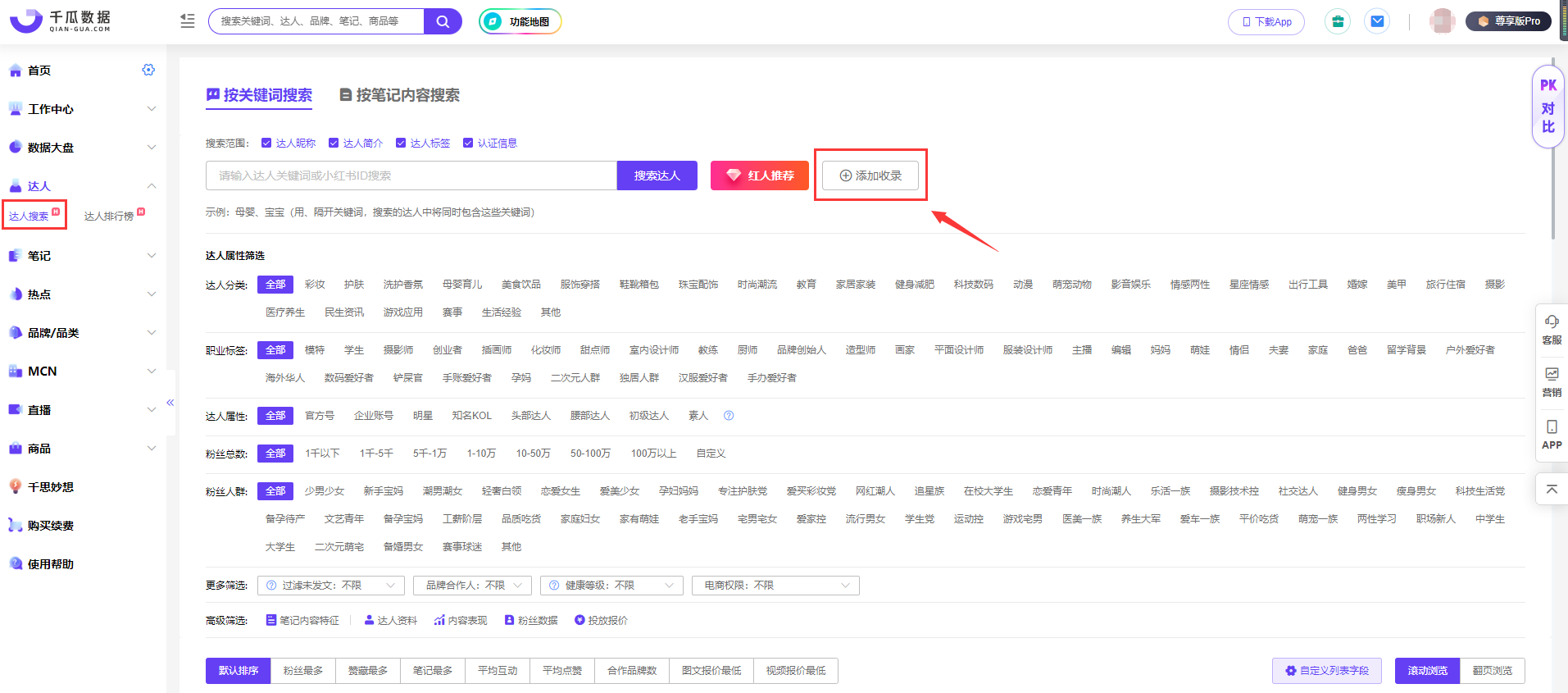This screenshot has width=1568, height=693.
Task: Sort by 平均互动
Action: click(x=498, y=671)
